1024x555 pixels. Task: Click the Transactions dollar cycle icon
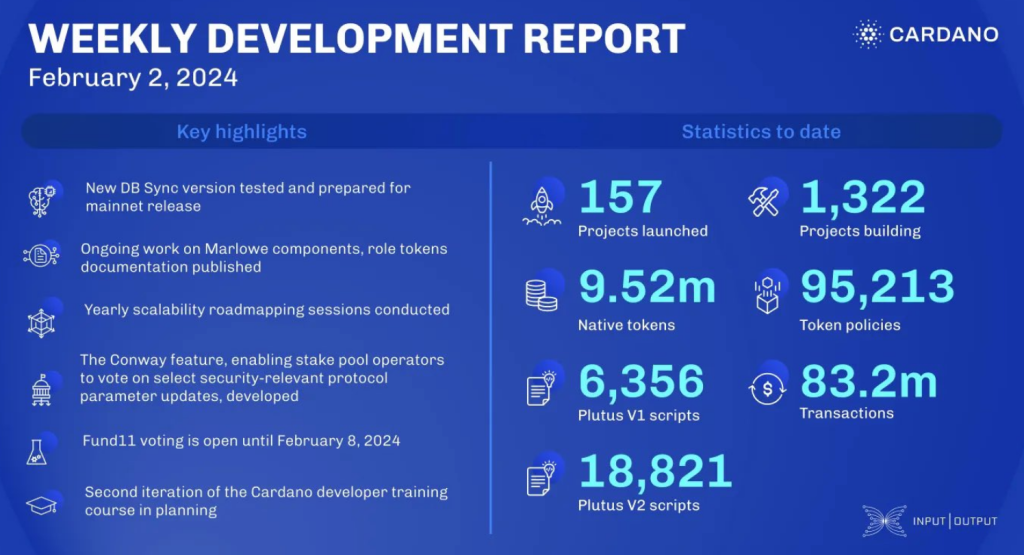(x=767, y=388)
